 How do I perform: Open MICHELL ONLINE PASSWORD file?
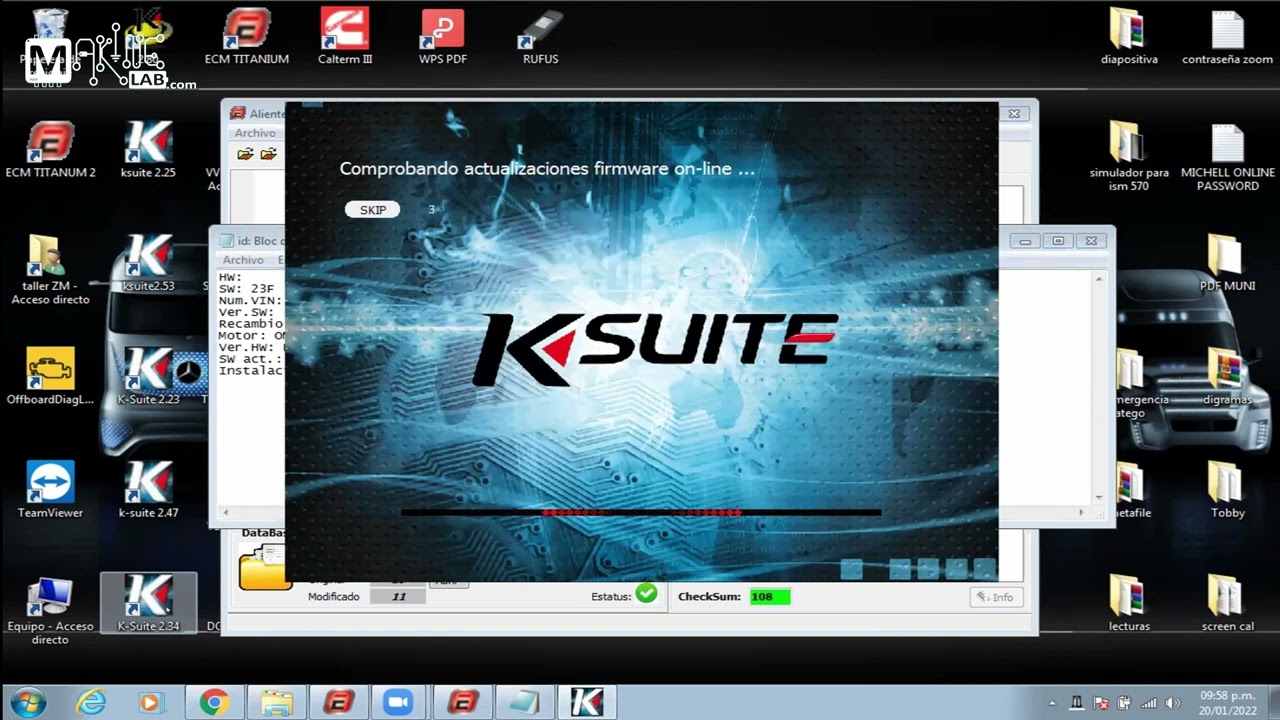tap(1227, 157)
